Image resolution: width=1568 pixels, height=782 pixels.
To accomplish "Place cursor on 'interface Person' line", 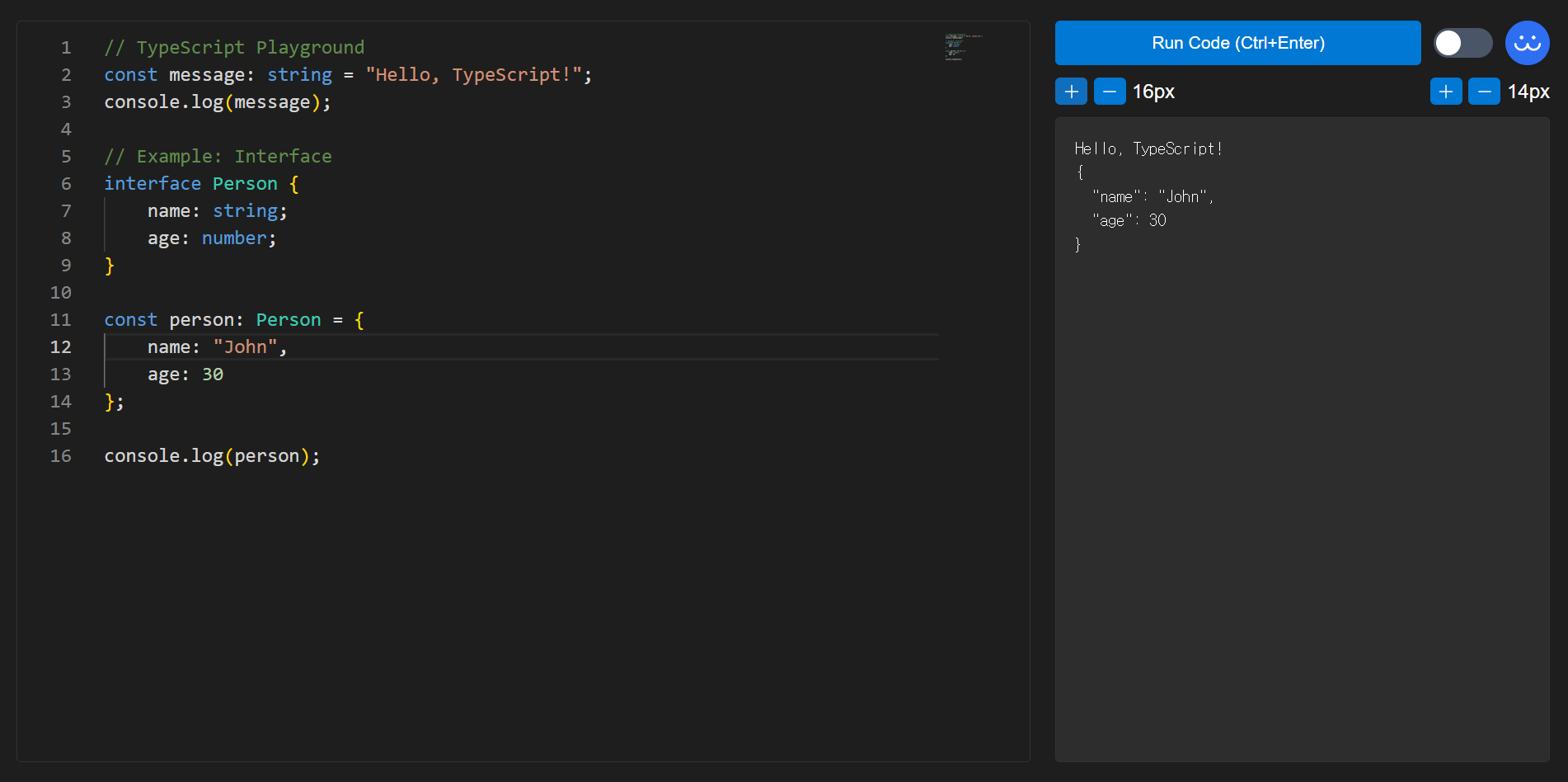I will 200,184.
